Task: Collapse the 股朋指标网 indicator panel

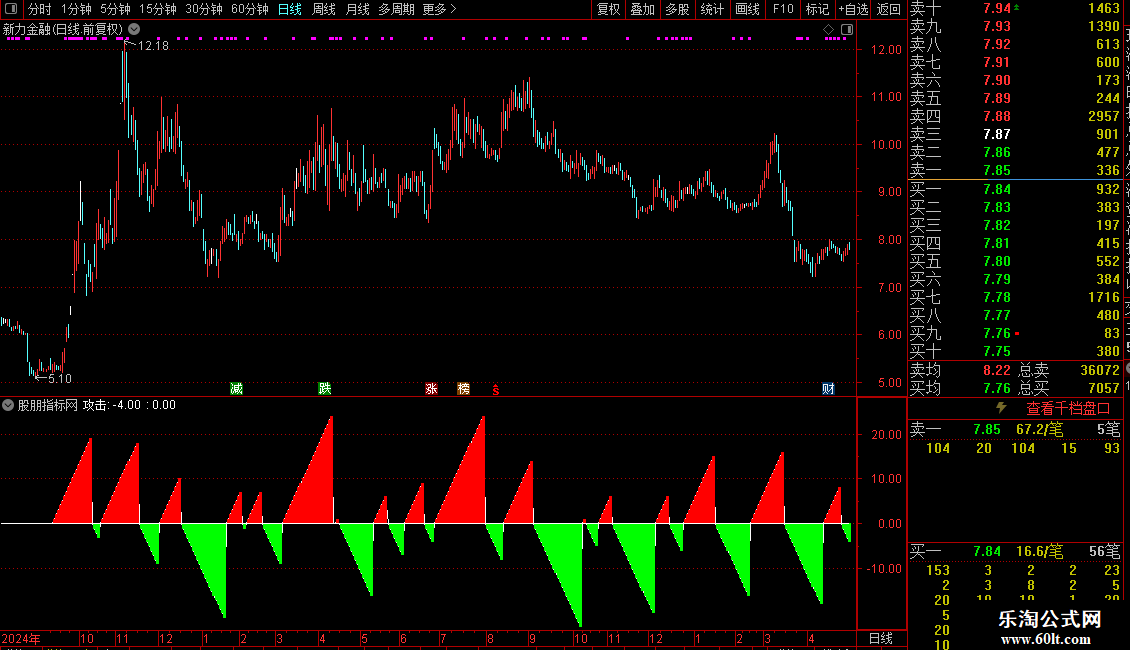Action: point(8,405)
